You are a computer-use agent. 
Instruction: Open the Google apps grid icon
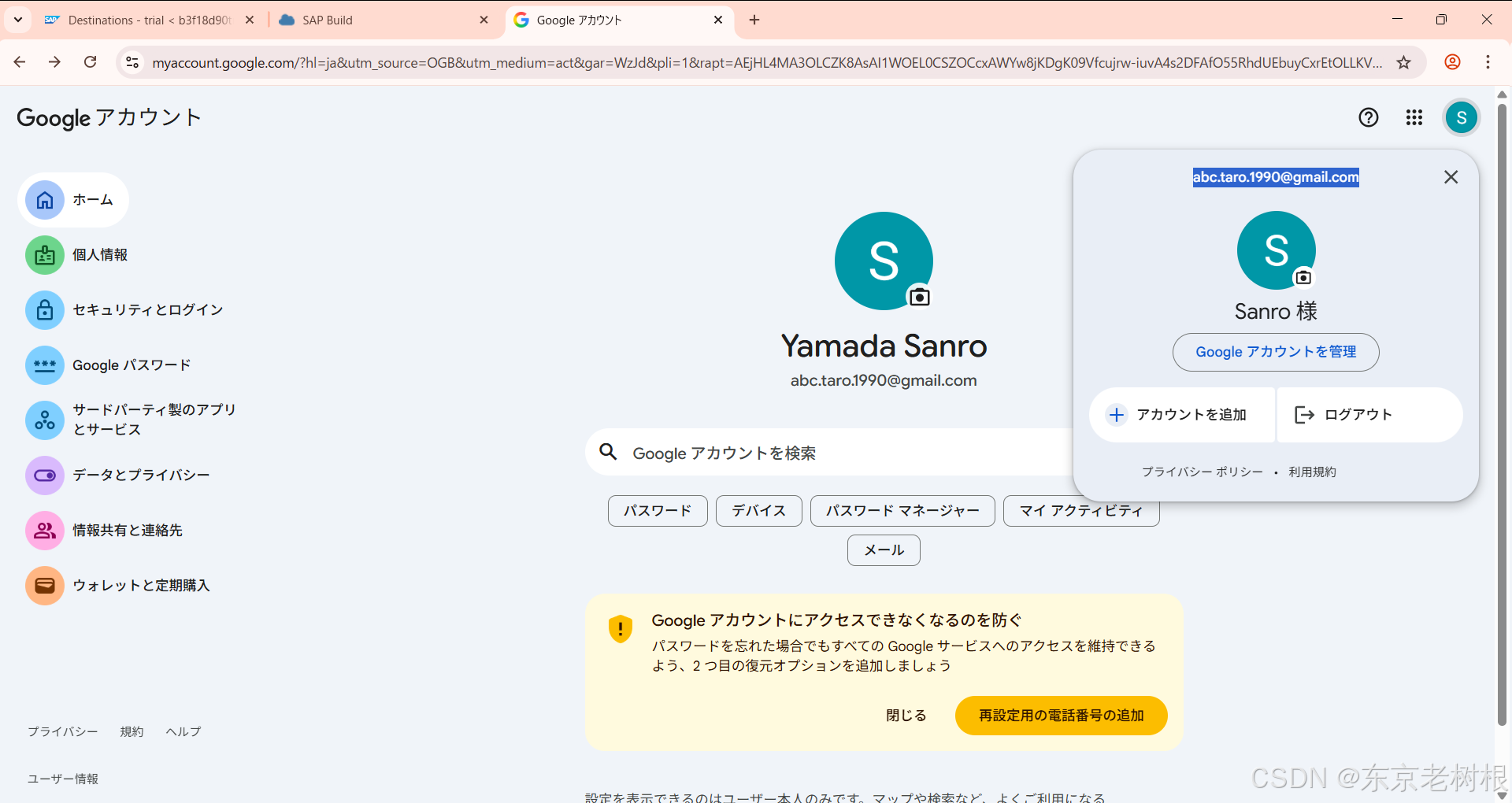pyautogui.click(x=1414, y=117)
